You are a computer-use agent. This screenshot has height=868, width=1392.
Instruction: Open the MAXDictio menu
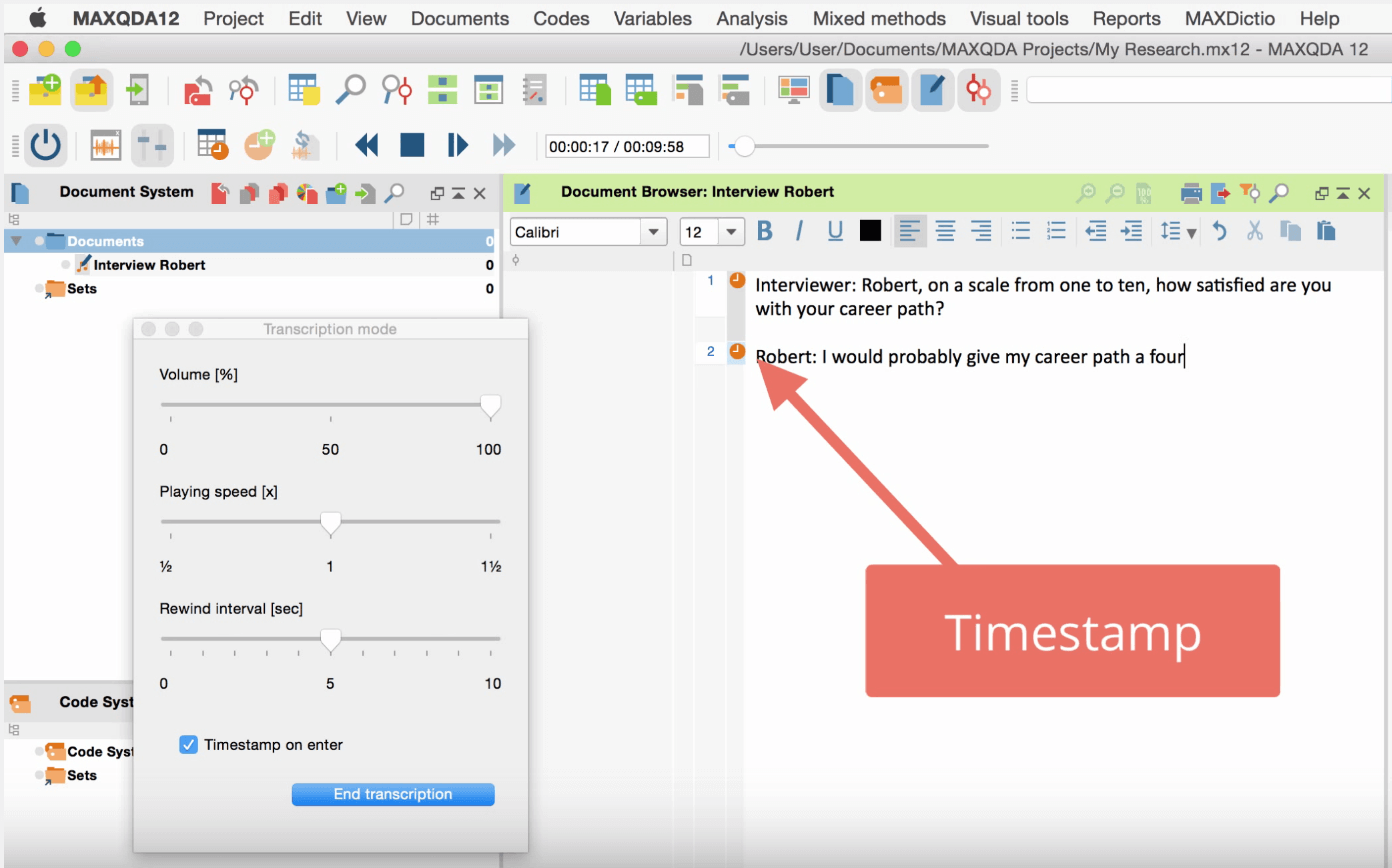pyautogui.click(x=1230, y=18)
